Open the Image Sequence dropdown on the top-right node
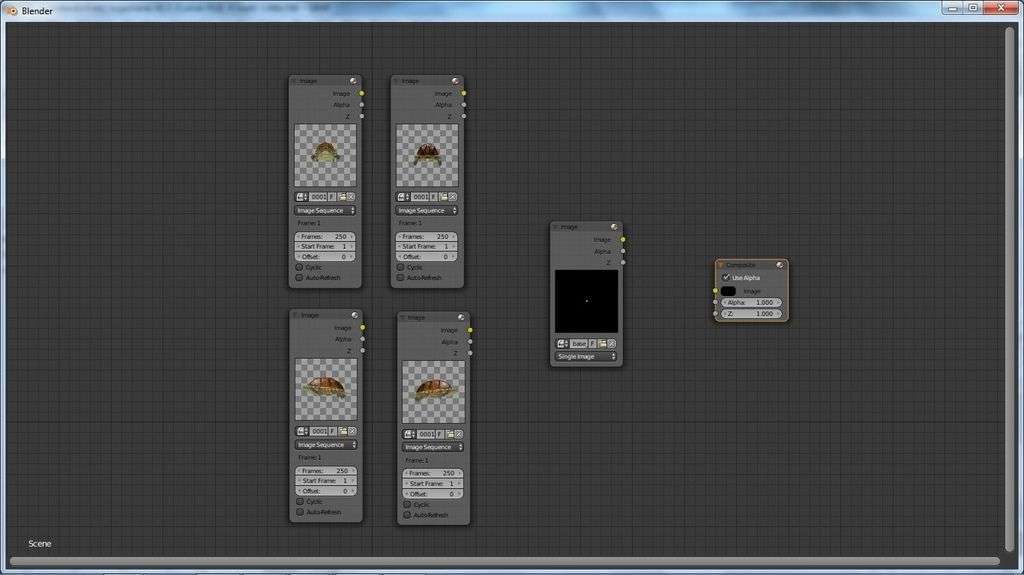 coord(427,210)
